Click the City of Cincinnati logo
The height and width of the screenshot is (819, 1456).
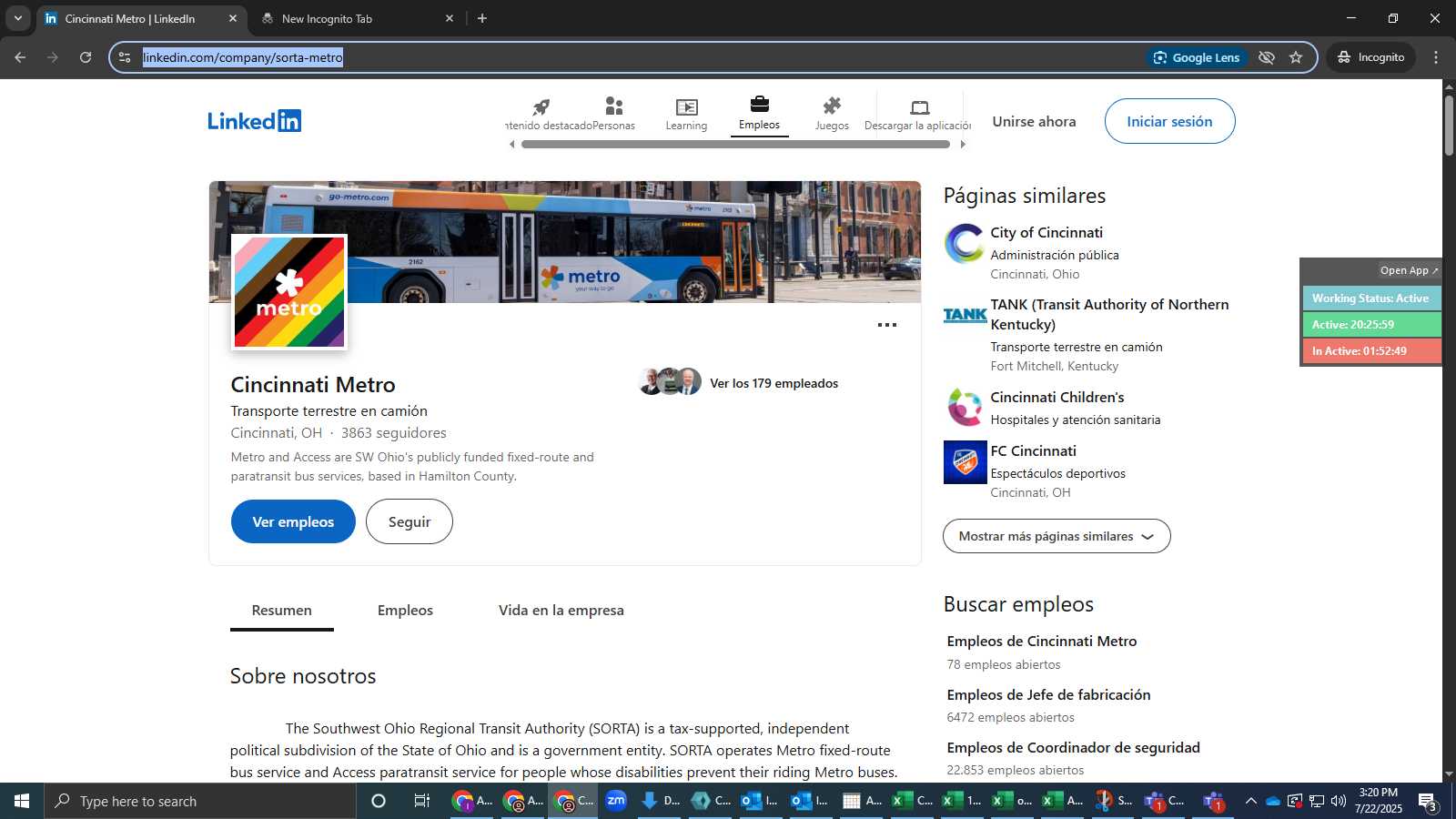click(965, 244)
